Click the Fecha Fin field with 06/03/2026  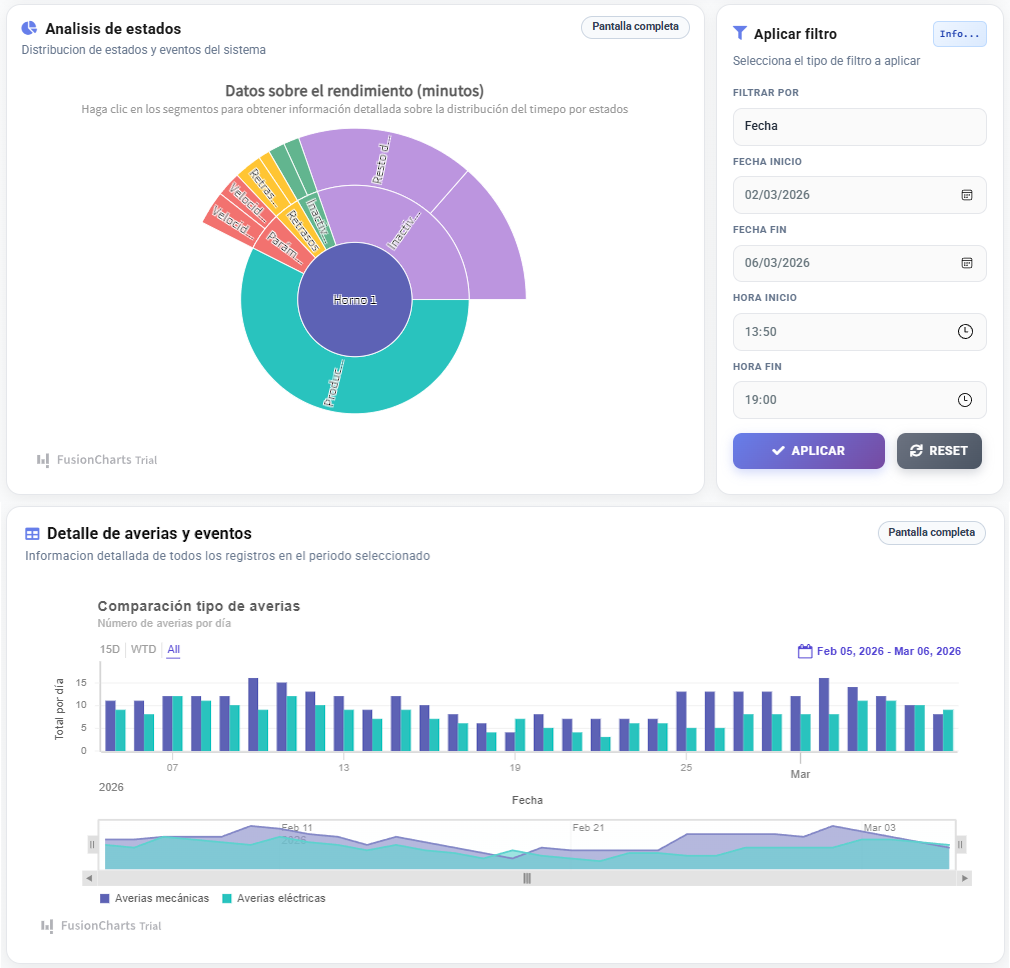(859, 263)
